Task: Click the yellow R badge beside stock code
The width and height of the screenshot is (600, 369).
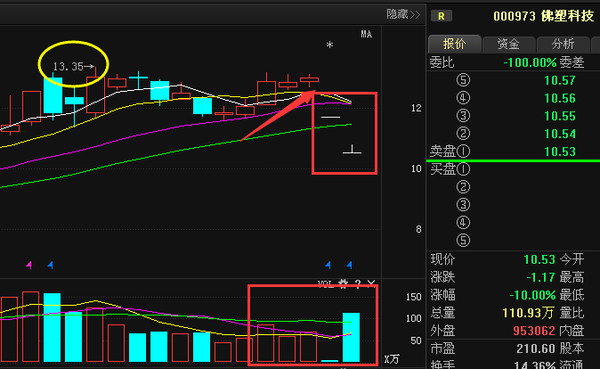Action: tap(441, 16)
